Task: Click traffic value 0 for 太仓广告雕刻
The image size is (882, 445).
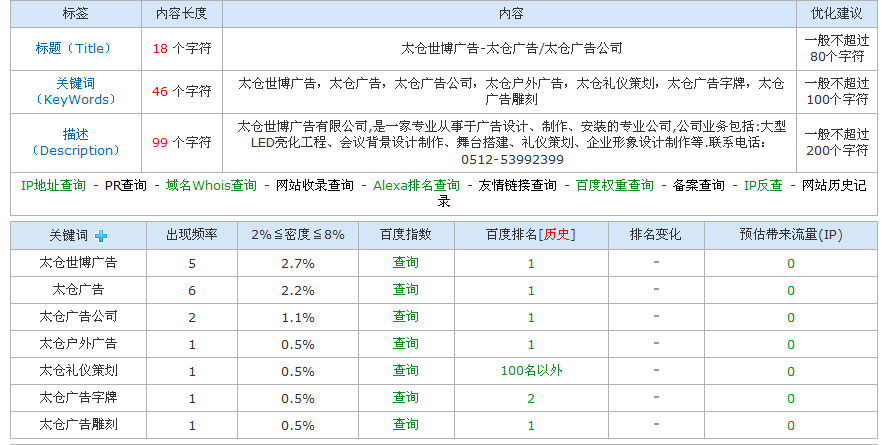Action: (x=790, y=426)
